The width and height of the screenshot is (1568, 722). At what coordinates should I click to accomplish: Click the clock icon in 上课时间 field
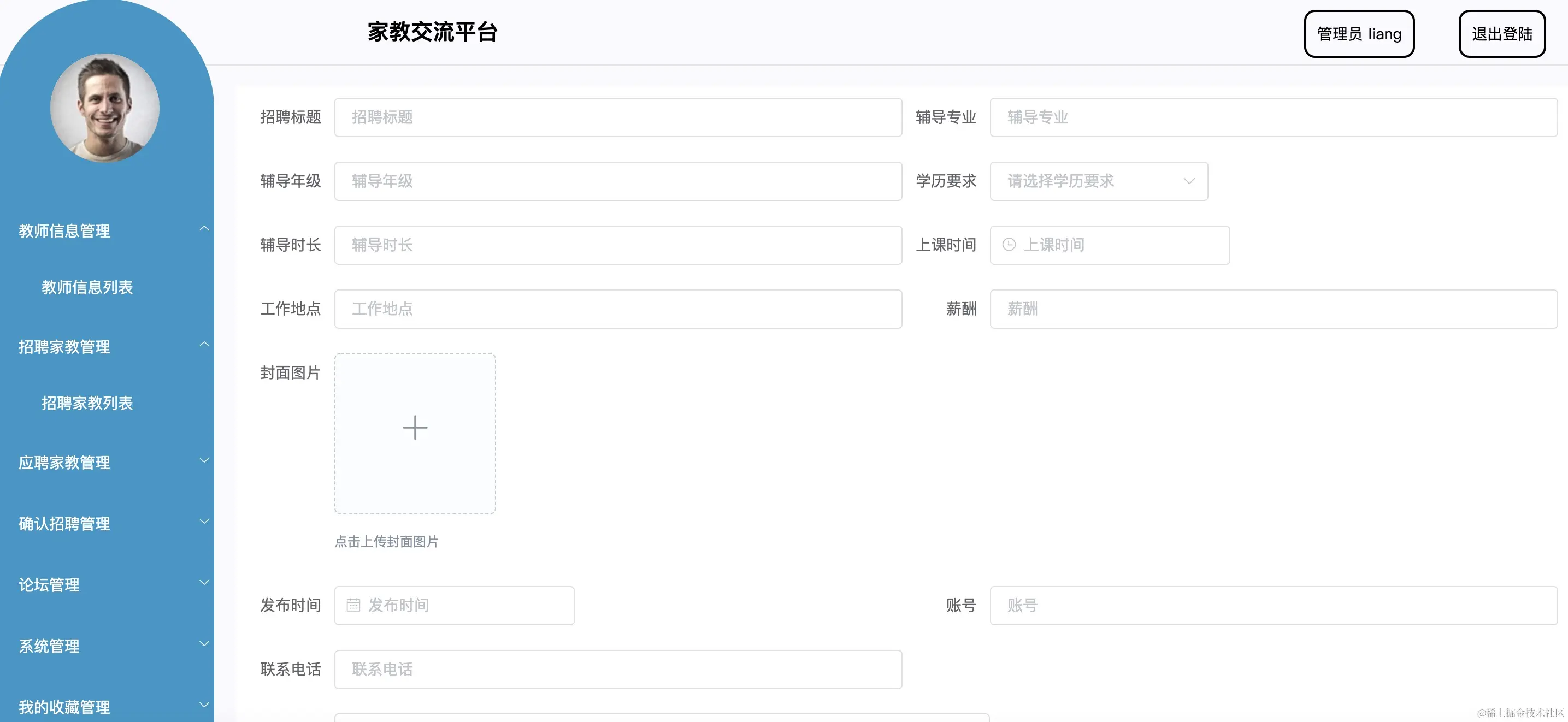coord(1009,245)
